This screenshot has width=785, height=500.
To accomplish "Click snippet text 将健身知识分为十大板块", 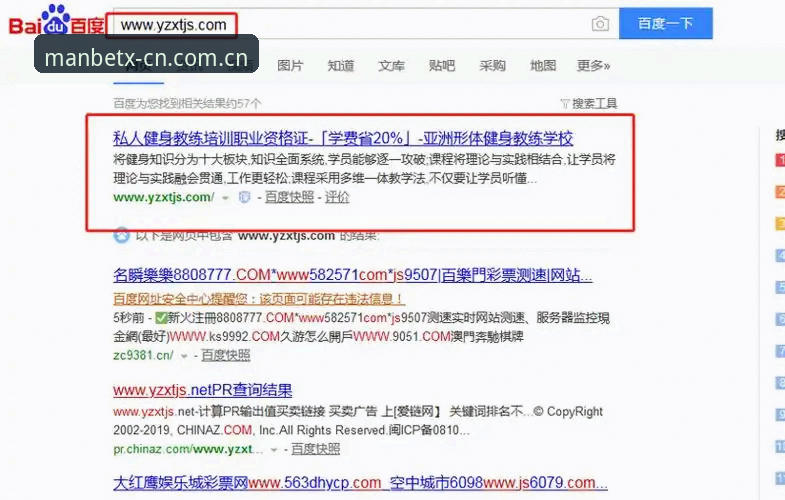I will click(180, 160).
